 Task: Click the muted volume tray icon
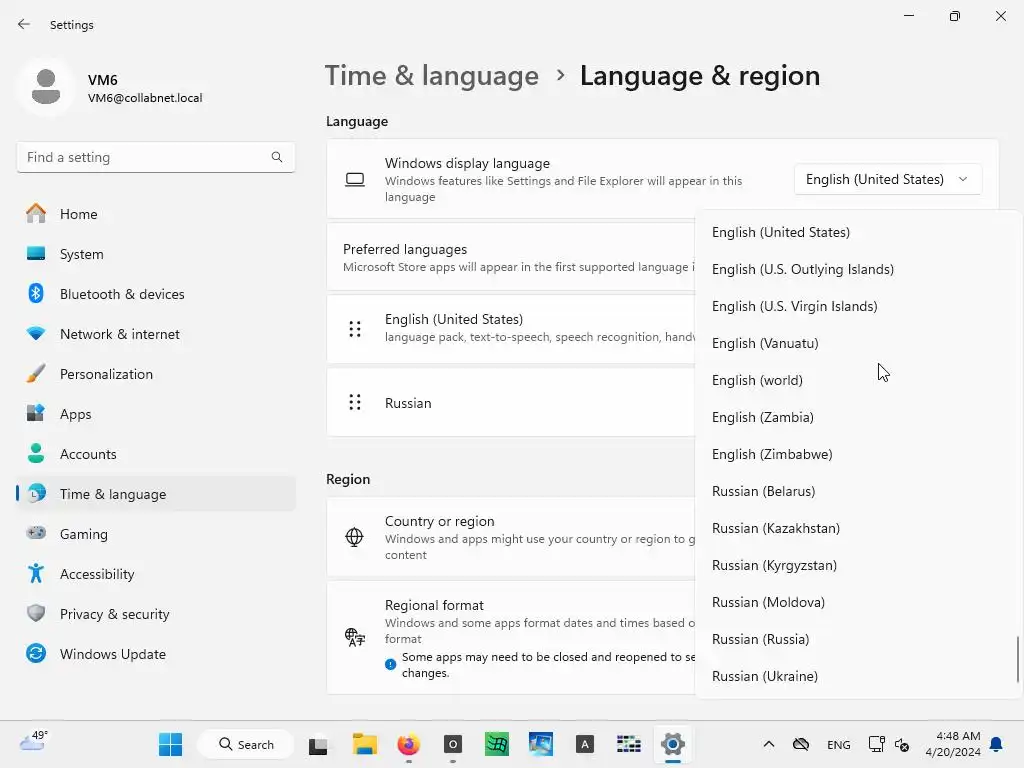click(x=902, y=744)
